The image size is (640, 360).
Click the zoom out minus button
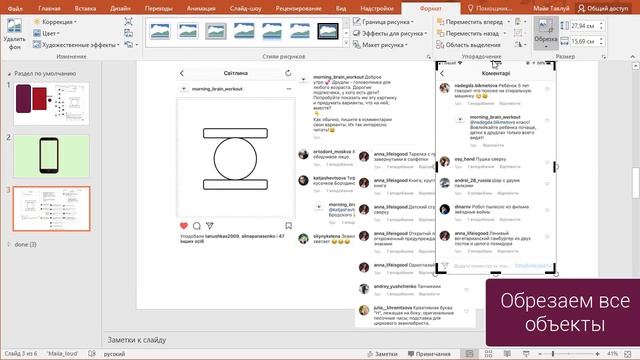click(540, 354)
